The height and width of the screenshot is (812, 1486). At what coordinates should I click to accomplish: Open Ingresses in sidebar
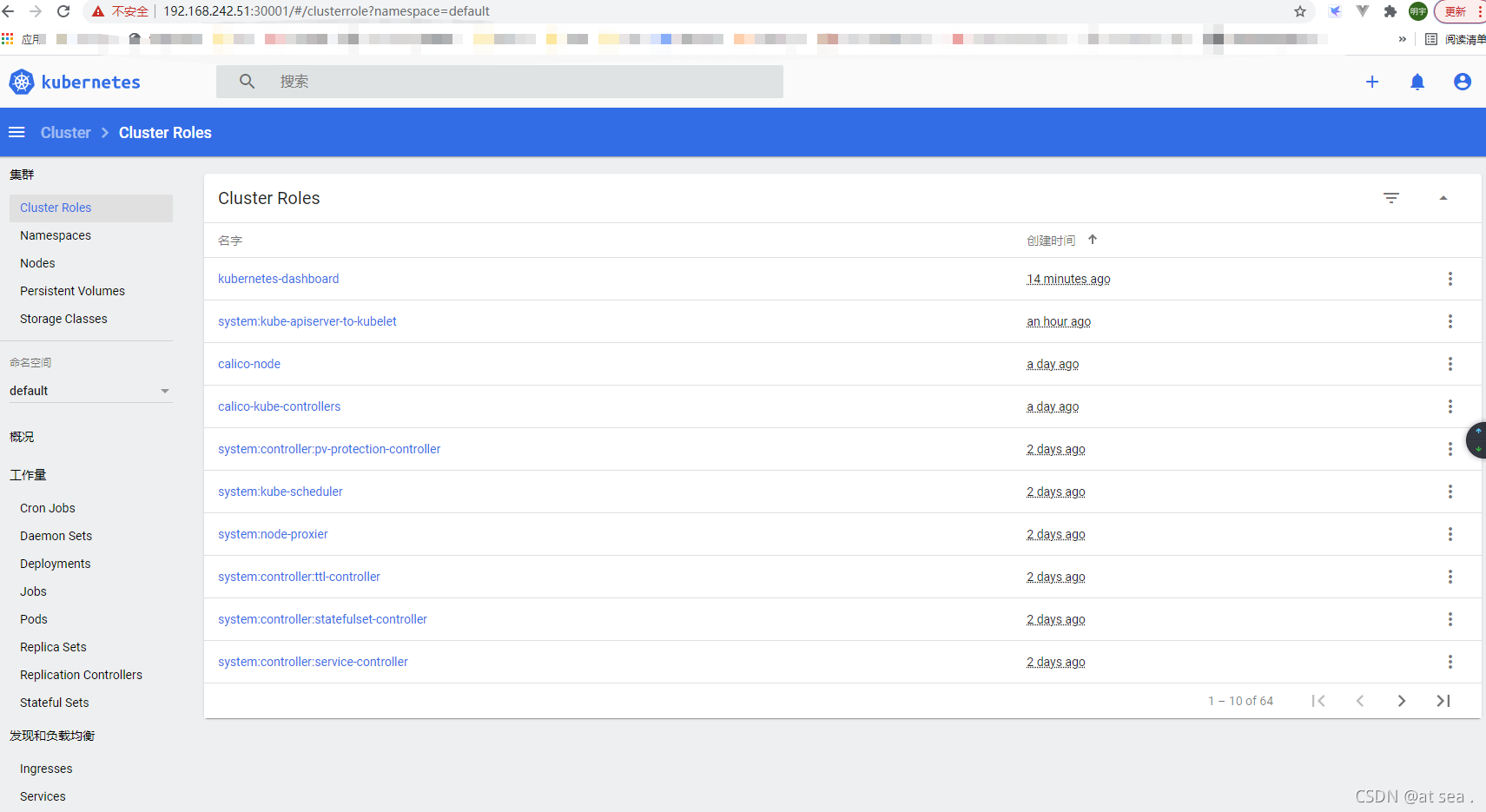tap(46, 769)
